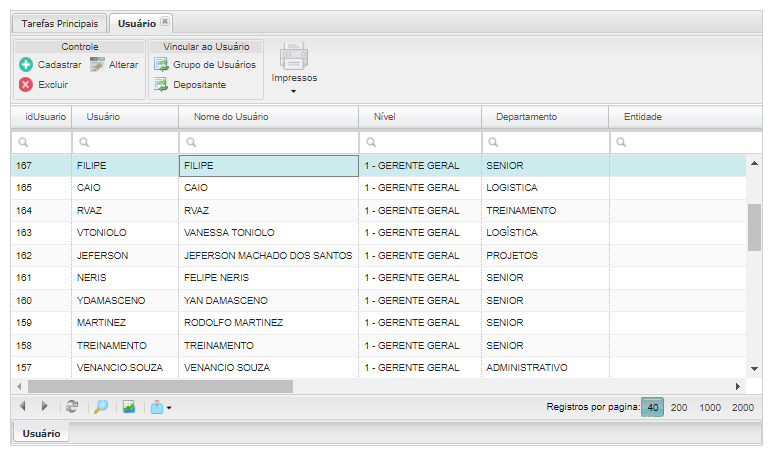Sort by Entidade column header
This screenshot has width=773, height=456.
point(685,117)
